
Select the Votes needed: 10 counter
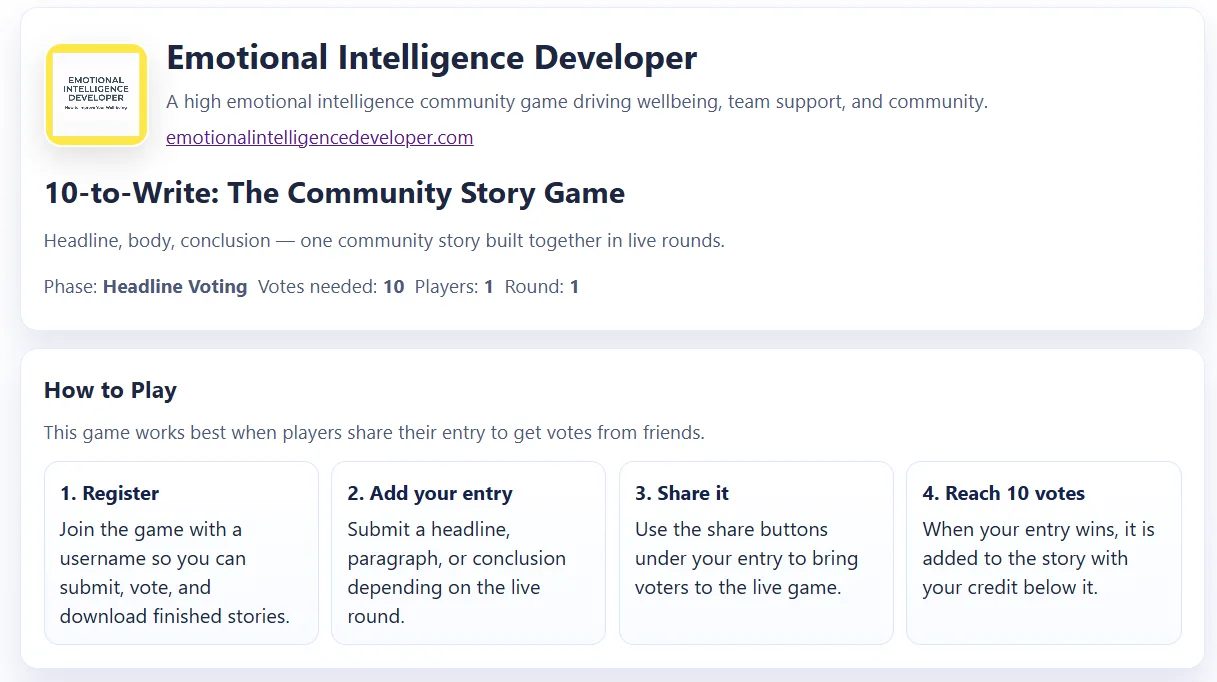330,286
